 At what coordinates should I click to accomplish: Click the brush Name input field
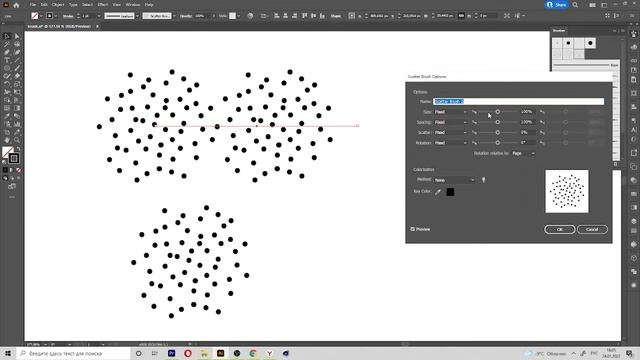coord(519,101)
